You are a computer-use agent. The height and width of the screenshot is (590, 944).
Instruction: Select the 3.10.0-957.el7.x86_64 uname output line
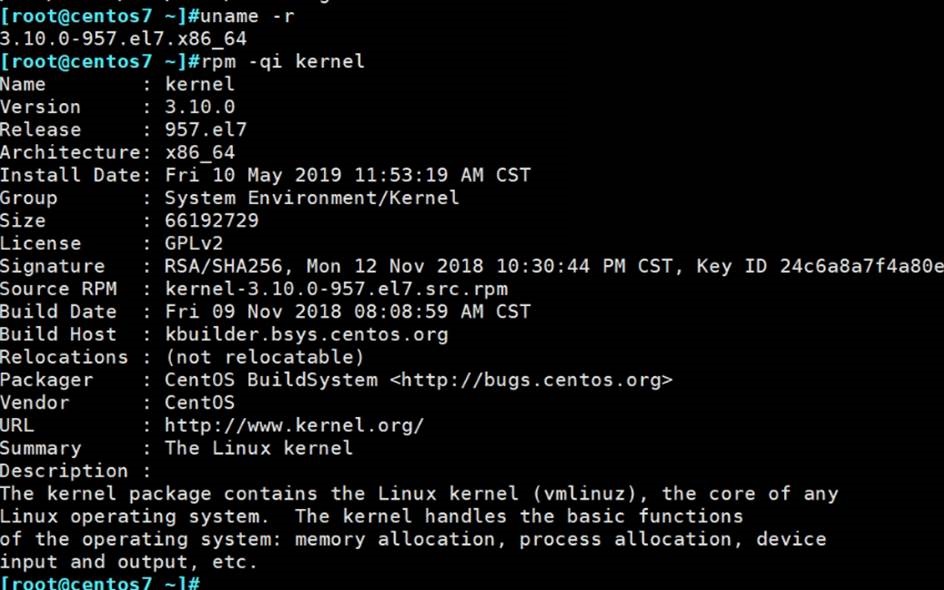123,39
